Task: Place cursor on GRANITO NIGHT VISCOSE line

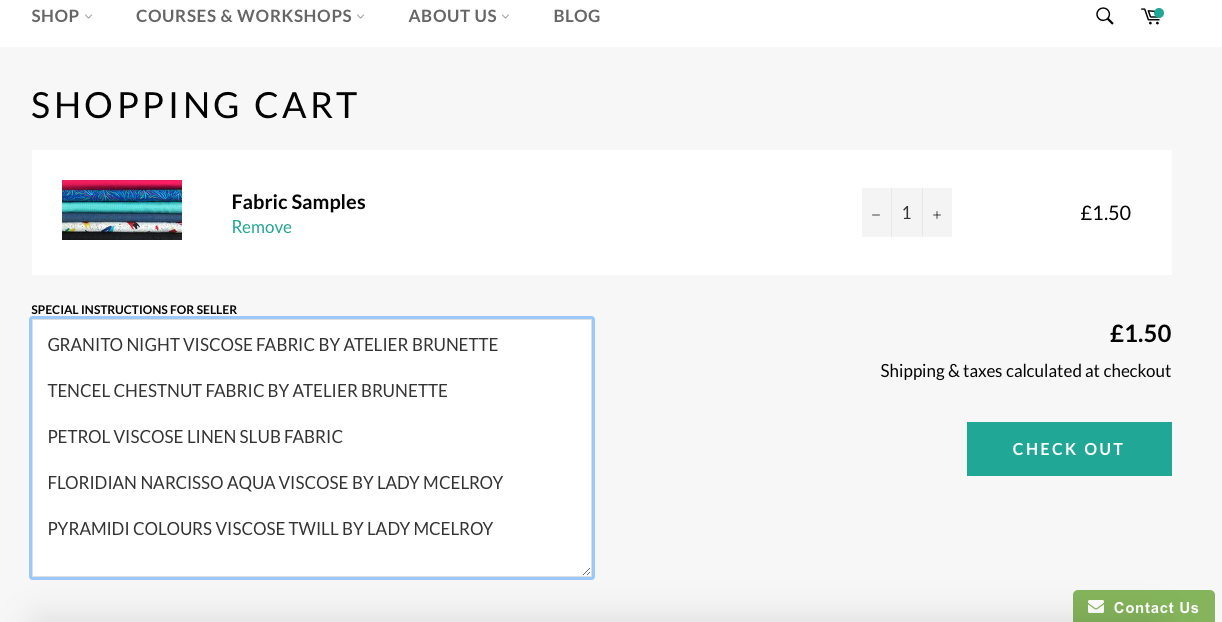Action: click(273, 345)
